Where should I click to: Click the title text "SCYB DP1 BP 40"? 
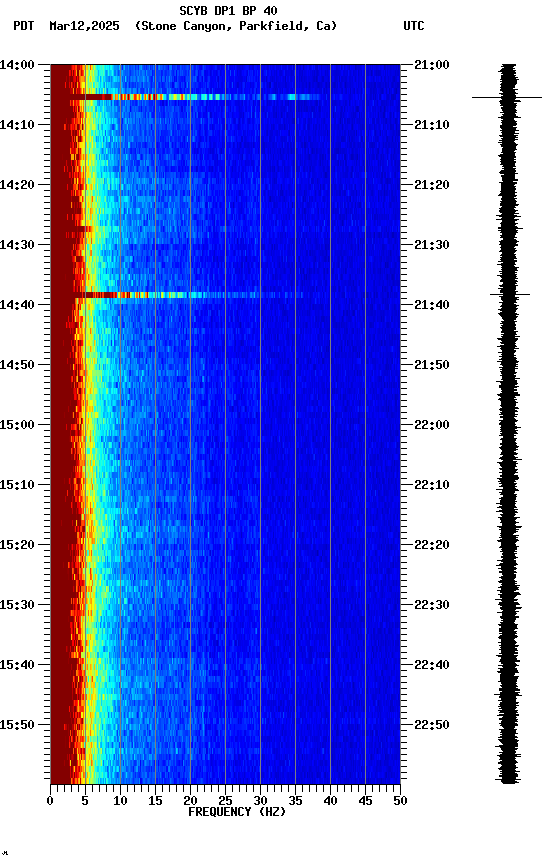228,11
